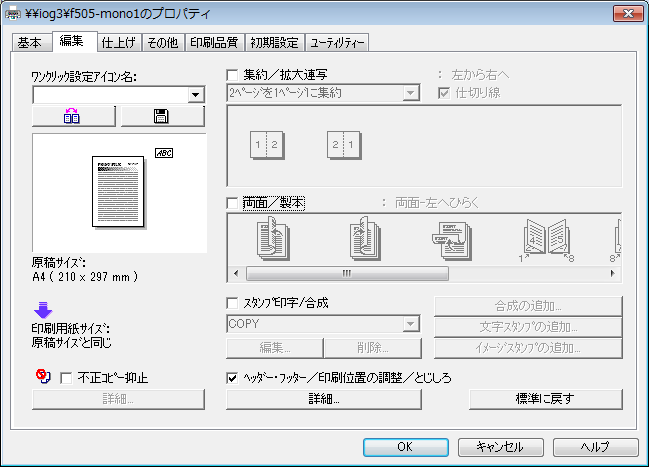The height and width of the screenshot is (467, 649).
Task: Select the booklet printing icon with open pages
Action: pyautogui.click(x=546, y=240)
